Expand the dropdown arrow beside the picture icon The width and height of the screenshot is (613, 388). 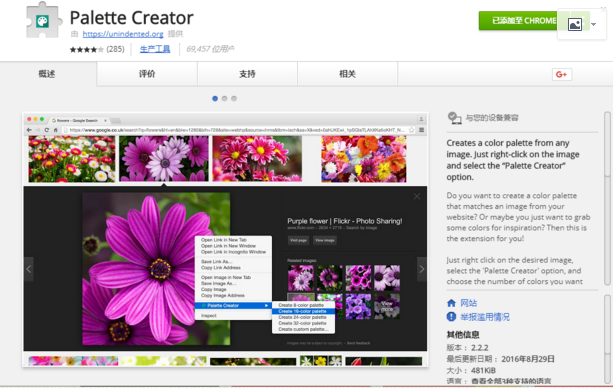tap(593, 25)
